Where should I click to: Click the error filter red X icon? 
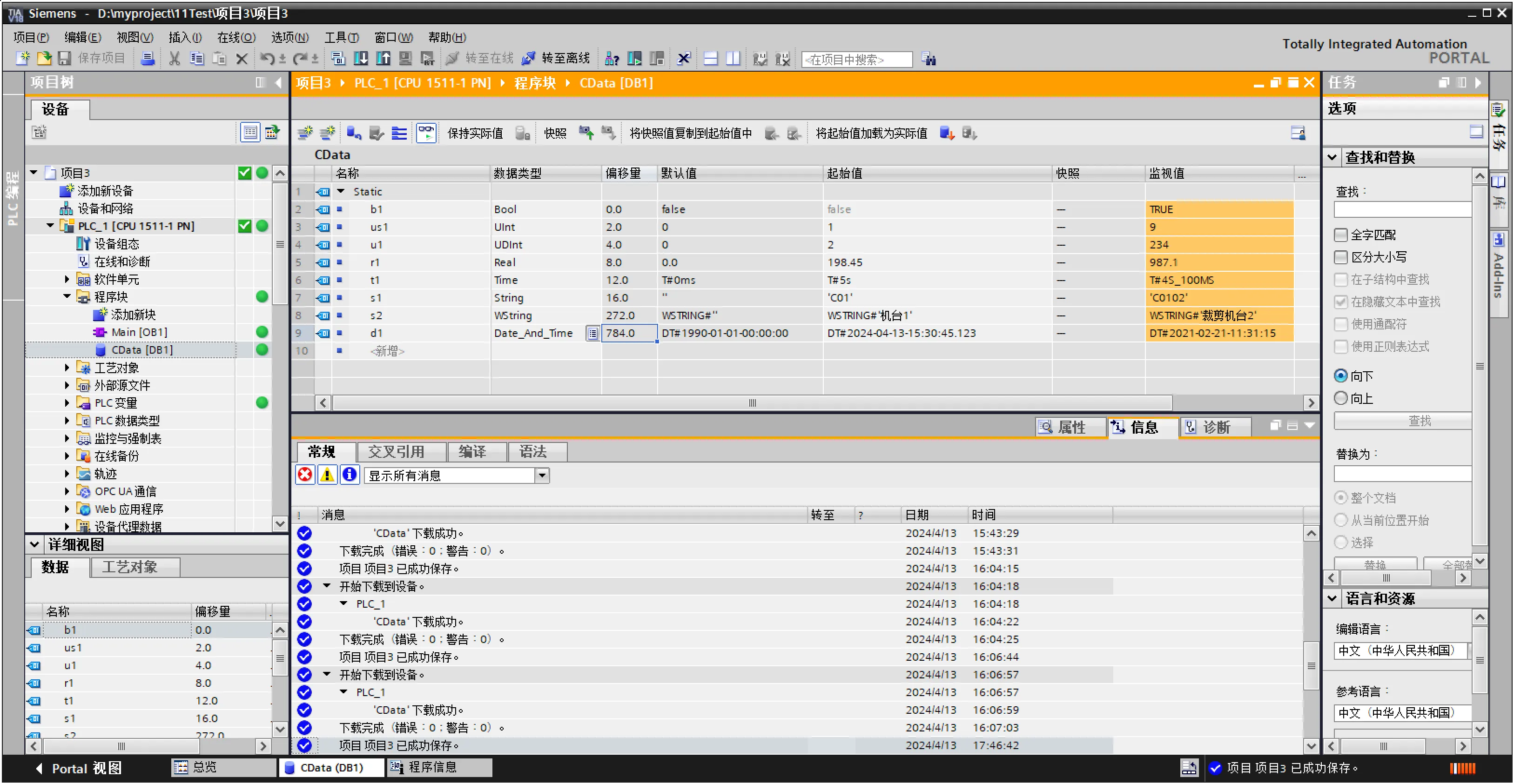tap(305, 475)
